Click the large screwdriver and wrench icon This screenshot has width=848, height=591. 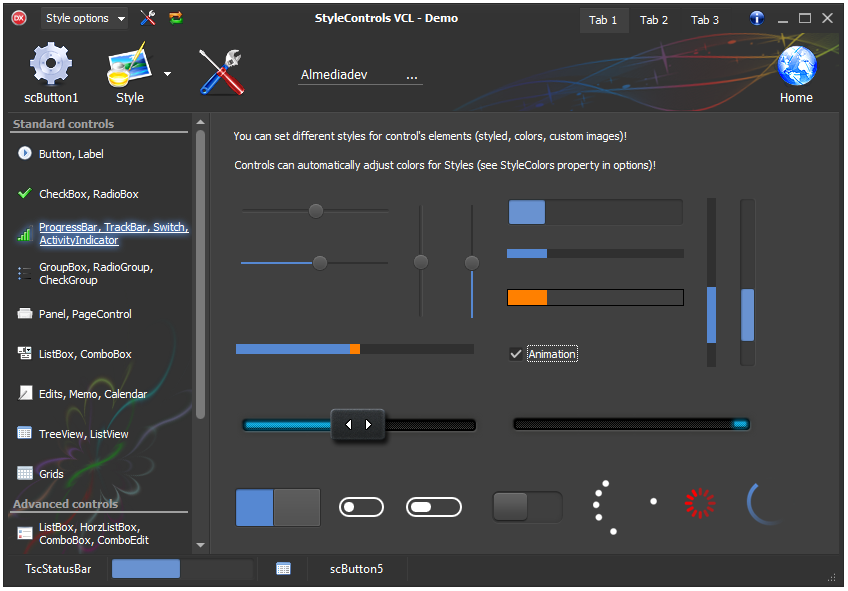(221, 72)
